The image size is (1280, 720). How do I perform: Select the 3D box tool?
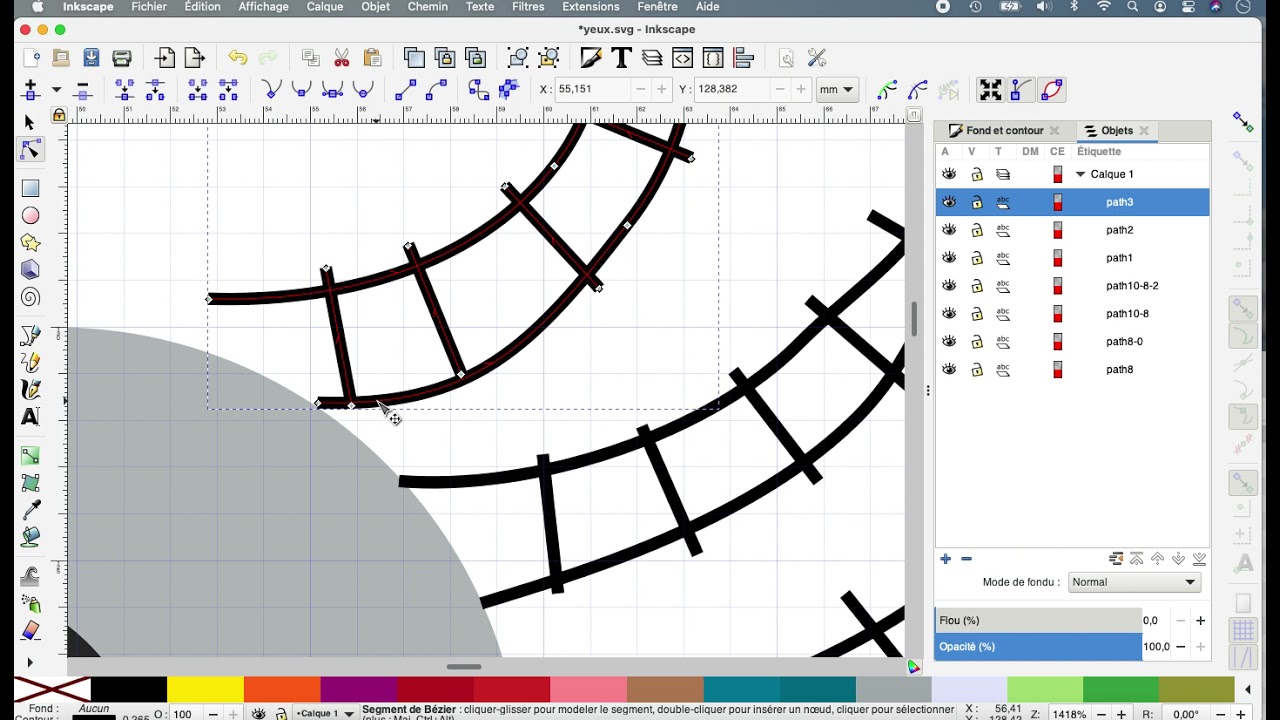(x=30, y=270)
